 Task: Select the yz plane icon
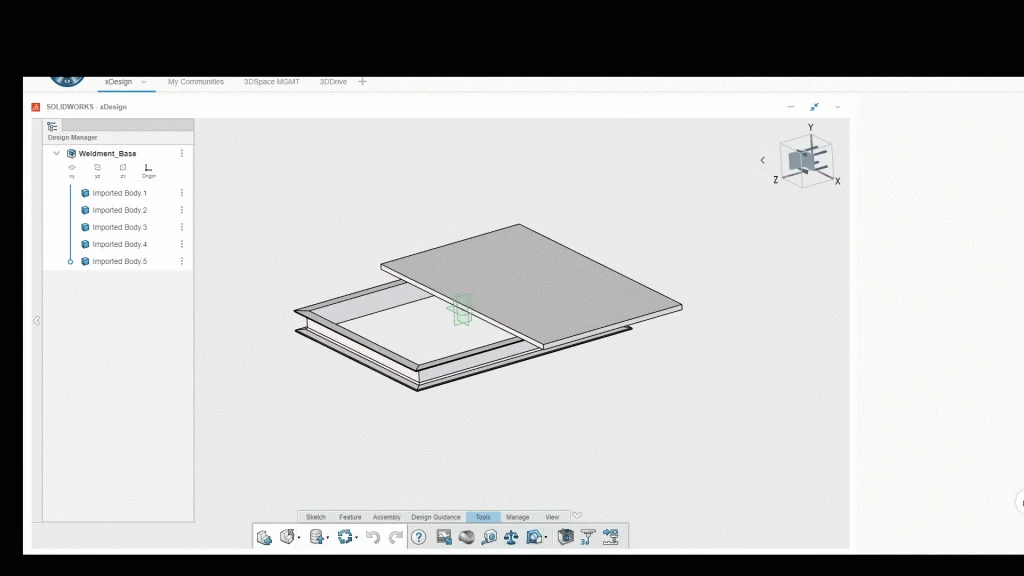pyautogui.click(x=97, y=168)
